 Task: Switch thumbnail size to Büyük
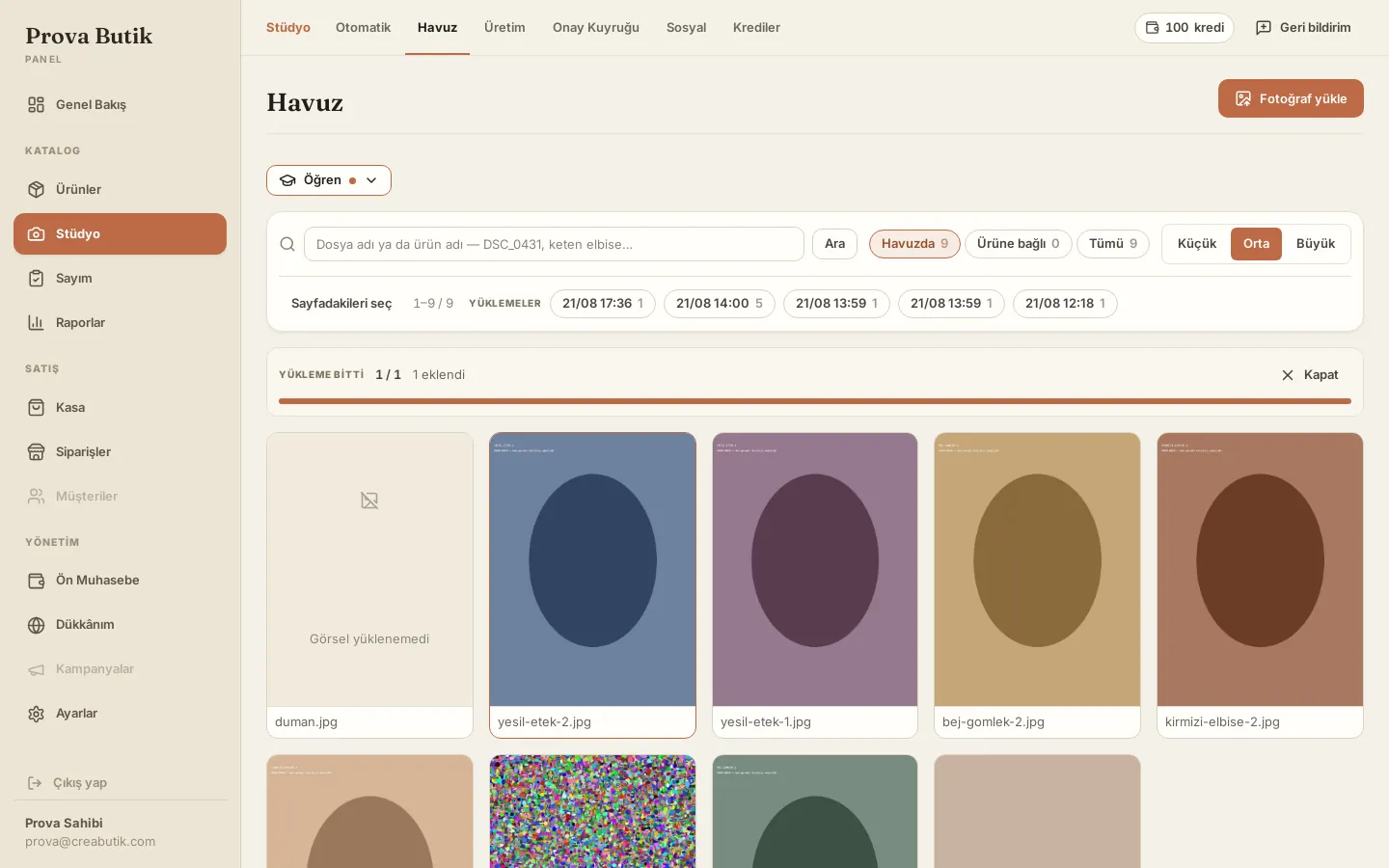[x=1316, y=244]
